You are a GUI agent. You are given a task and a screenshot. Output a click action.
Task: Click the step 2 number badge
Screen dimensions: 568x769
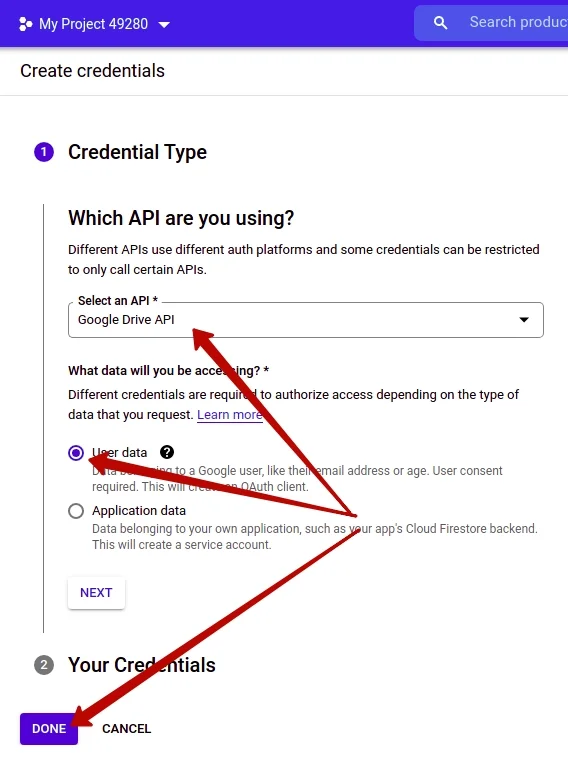(44, 665)
